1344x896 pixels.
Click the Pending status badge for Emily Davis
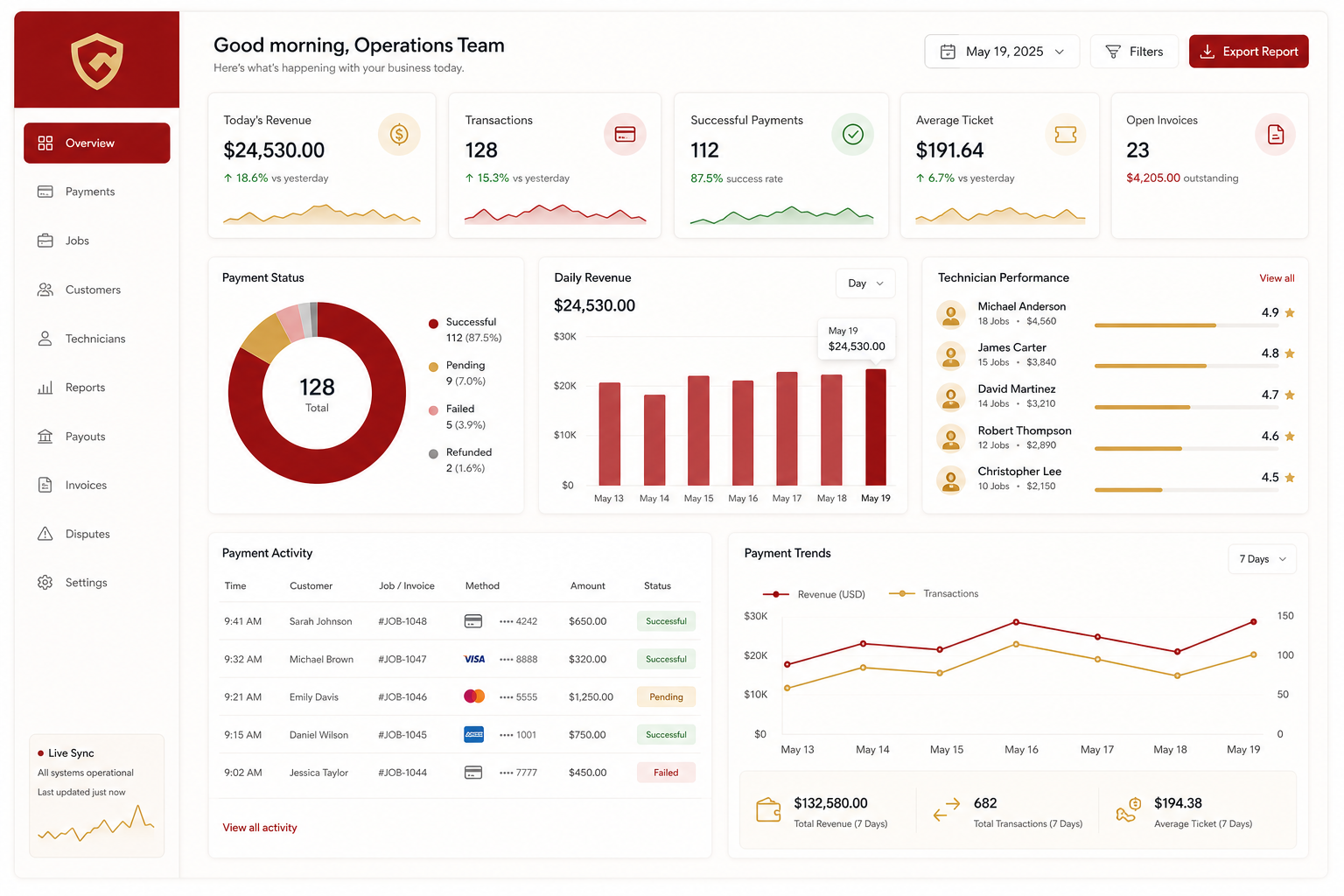coord(666,697)
